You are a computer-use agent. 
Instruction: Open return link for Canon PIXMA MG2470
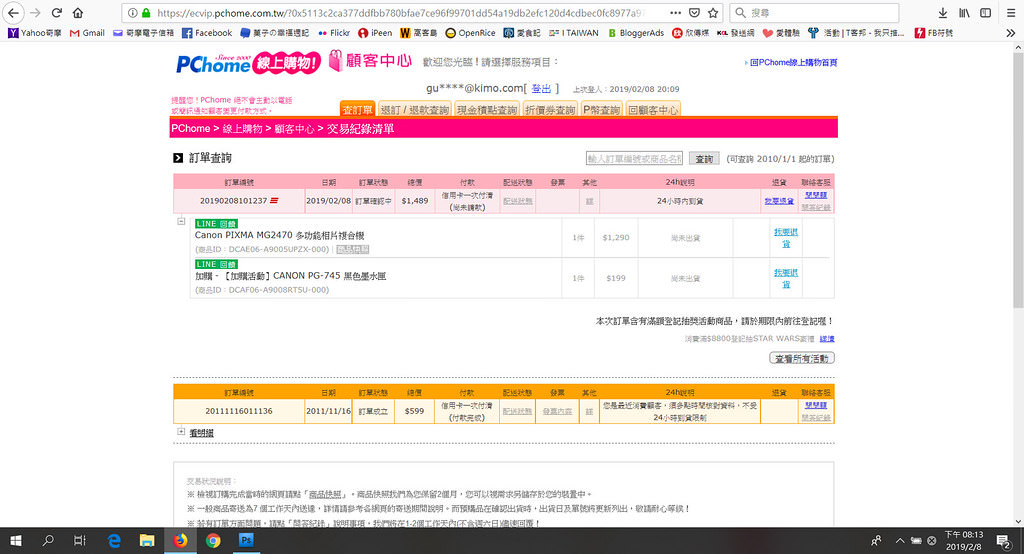click(786, 238)
